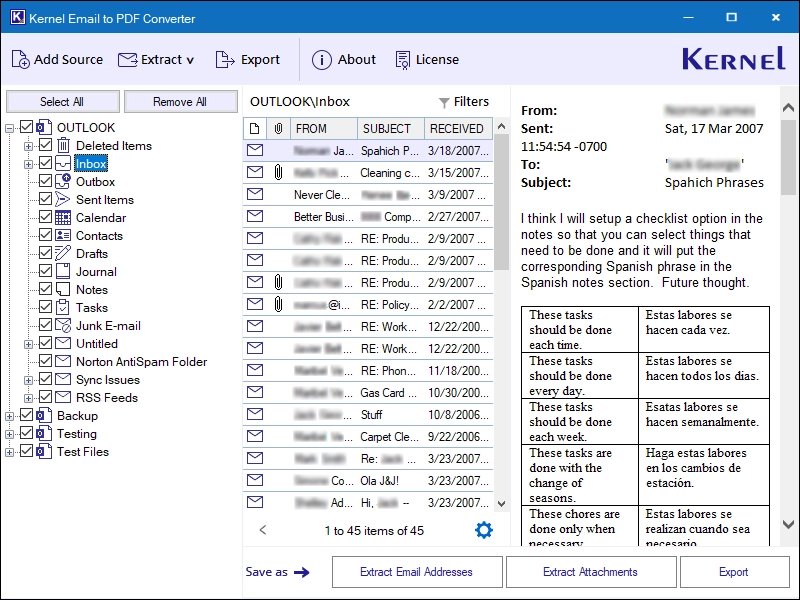Click the Contacts card icon
This screenshot has width=800, height=600.
coord(63,235)
